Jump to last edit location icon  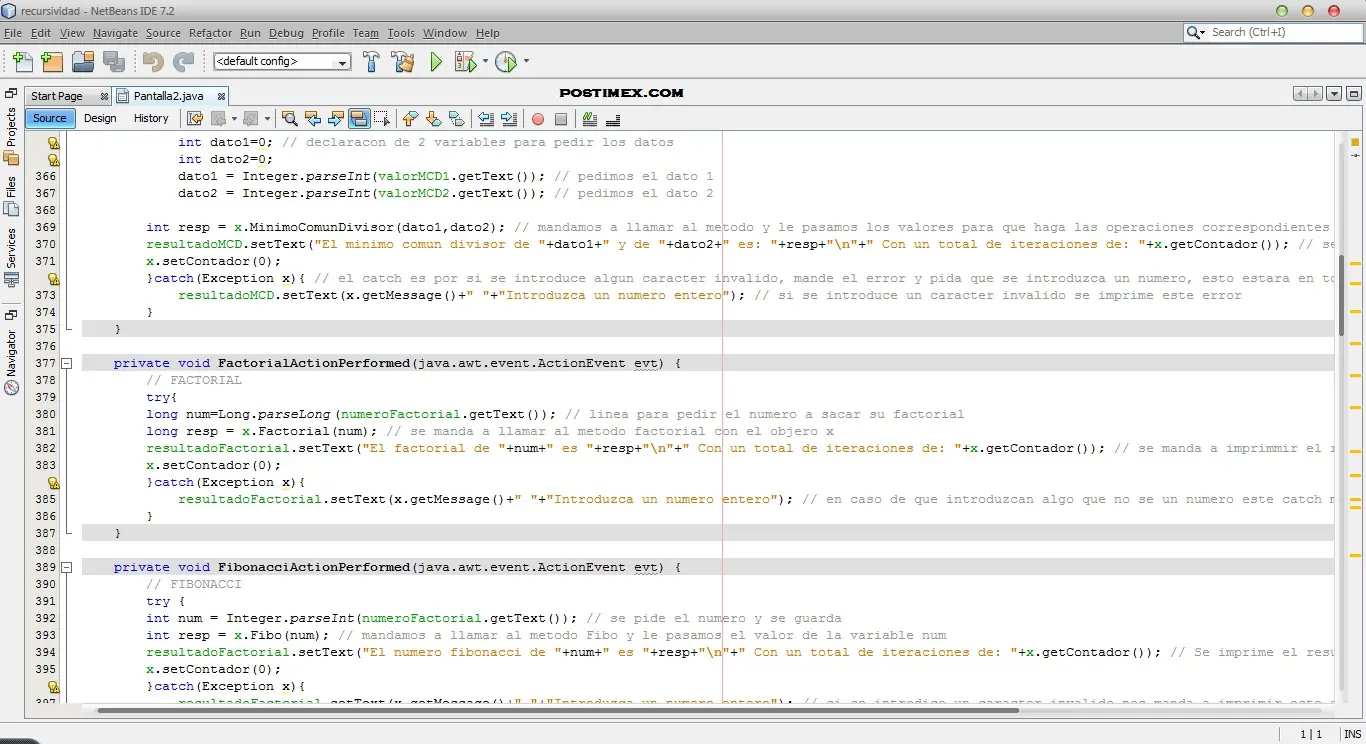pyautogui.click(x=195, y=118)
